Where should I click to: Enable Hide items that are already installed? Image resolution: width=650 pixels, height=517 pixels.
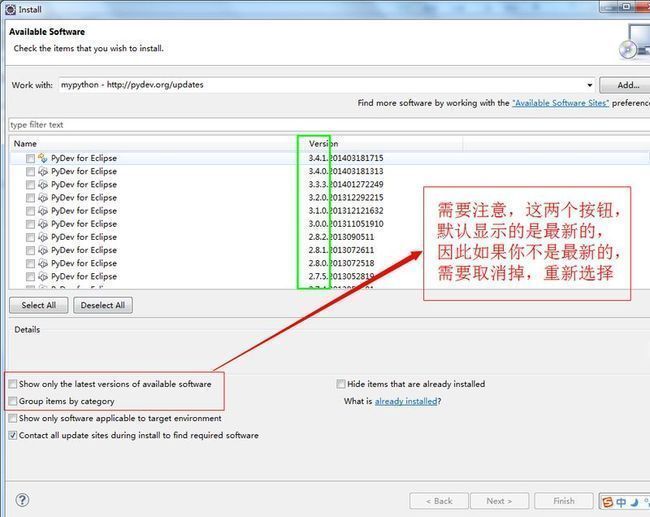tap(341, 384)
